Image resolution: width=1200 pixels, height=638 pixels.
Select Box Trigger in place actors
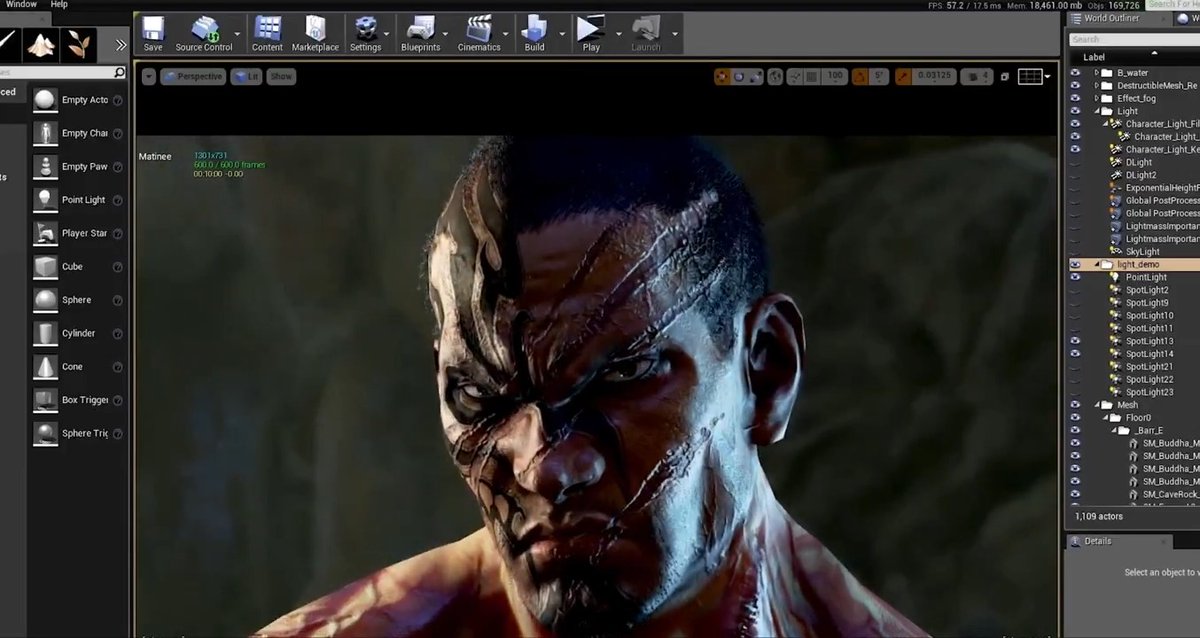coord(84,400)
